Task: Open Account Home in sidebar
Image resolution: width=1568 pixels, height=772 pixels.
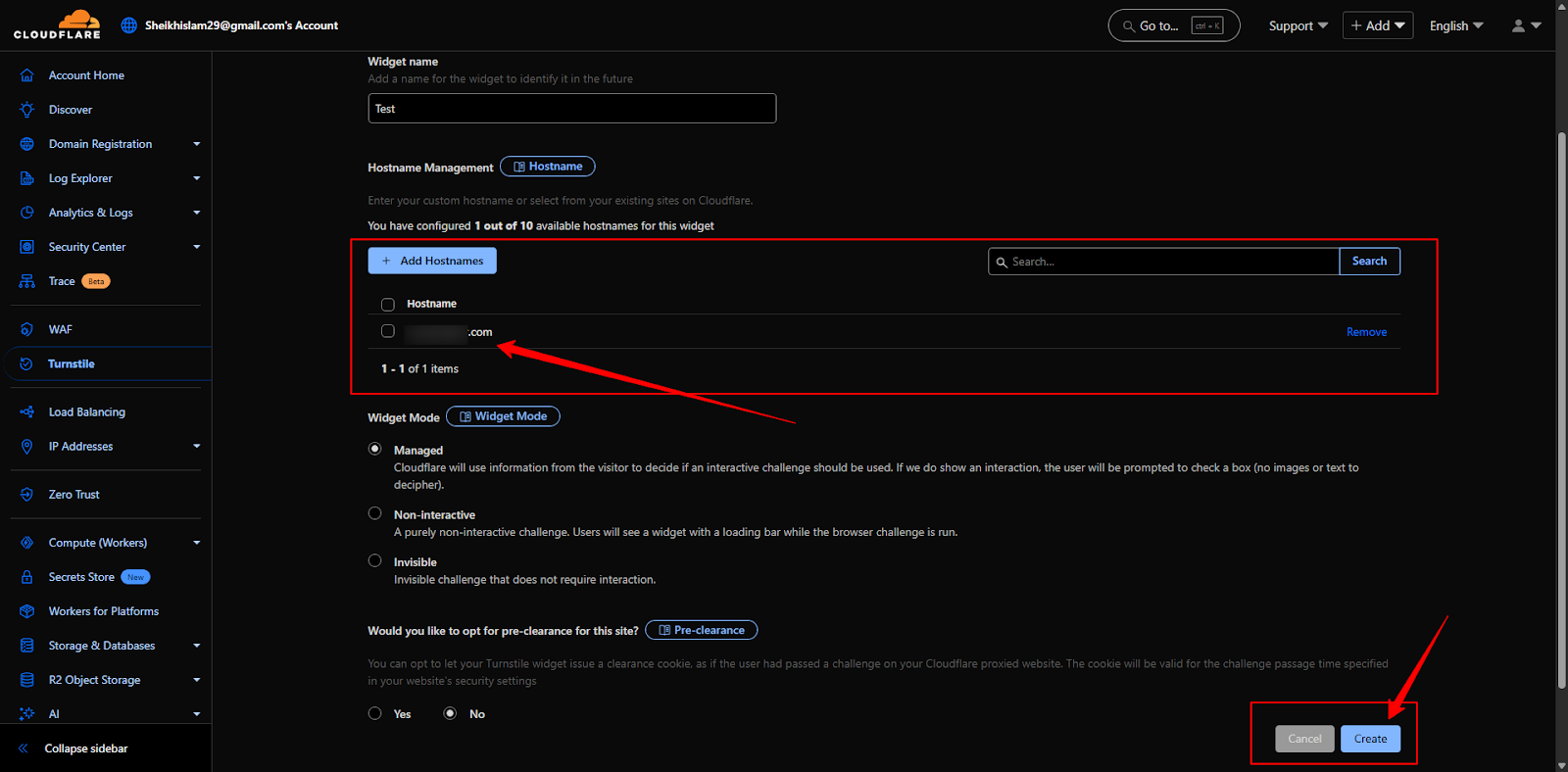Action: (86, 75)
